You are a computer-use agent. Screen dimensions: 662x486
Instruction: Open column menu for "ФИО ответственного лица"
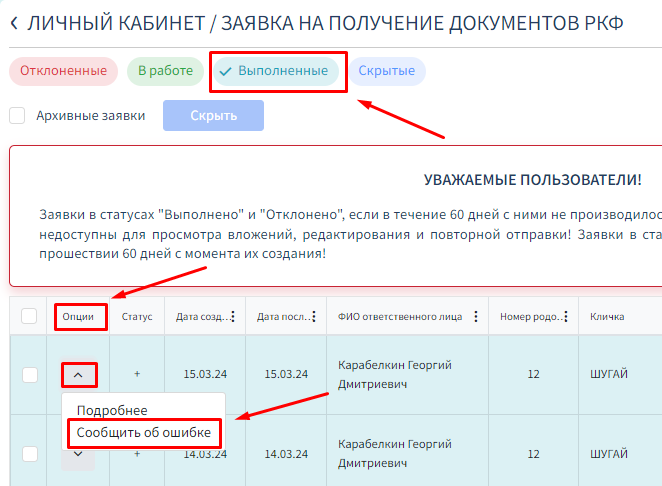(474, 317)
